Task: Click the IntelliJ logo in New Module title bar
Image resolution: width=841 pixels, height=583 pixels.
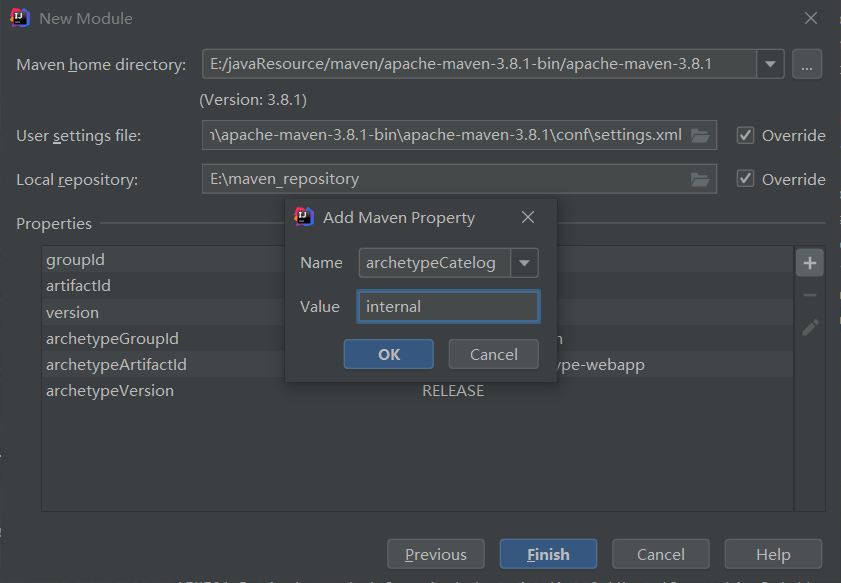Action: pos(20,18)
